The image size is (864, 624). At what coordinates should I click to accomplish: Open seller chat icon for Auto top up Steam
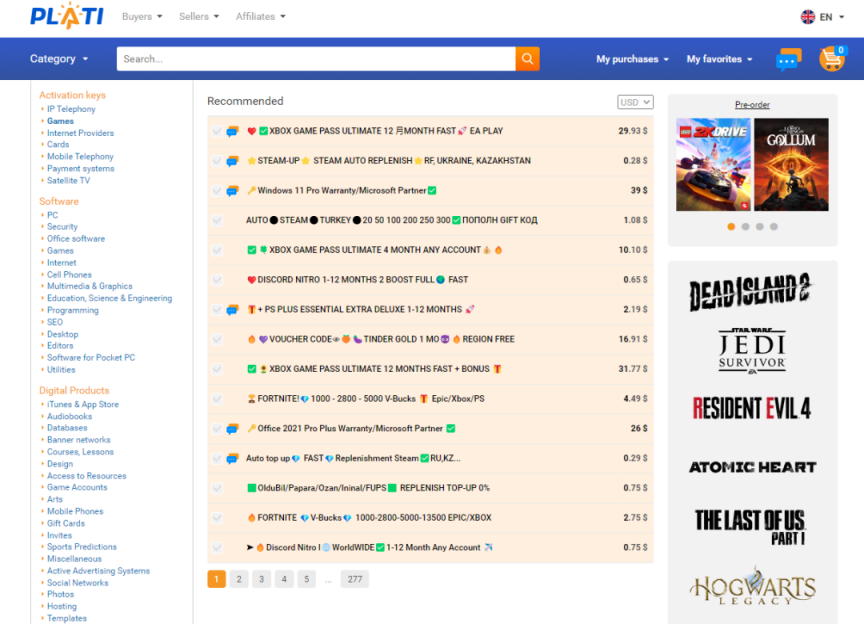point(233,459)
